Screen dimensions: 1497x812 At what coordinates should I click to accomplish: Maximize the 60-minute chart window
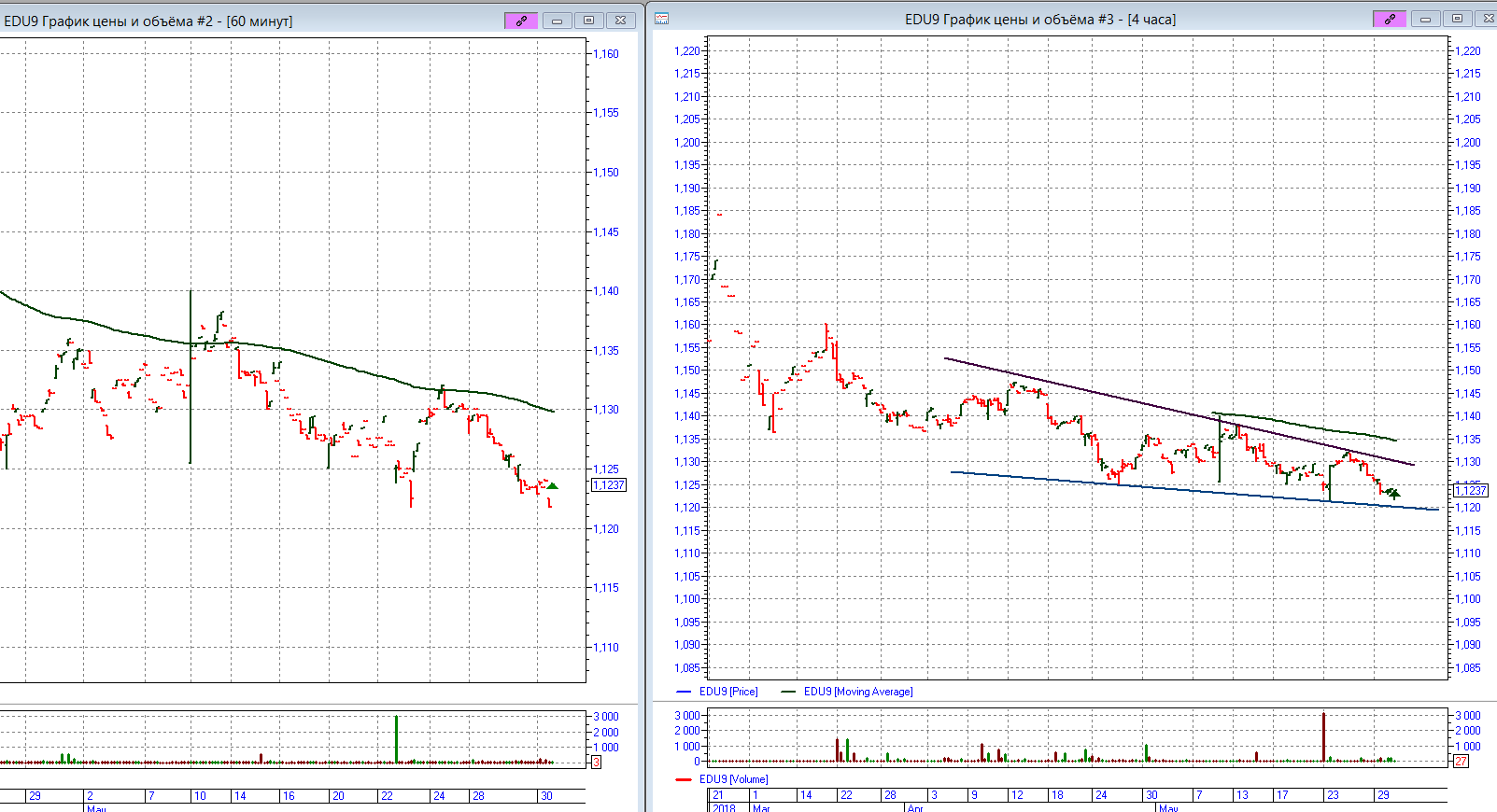pyautogui.click(x=588, y=21)
